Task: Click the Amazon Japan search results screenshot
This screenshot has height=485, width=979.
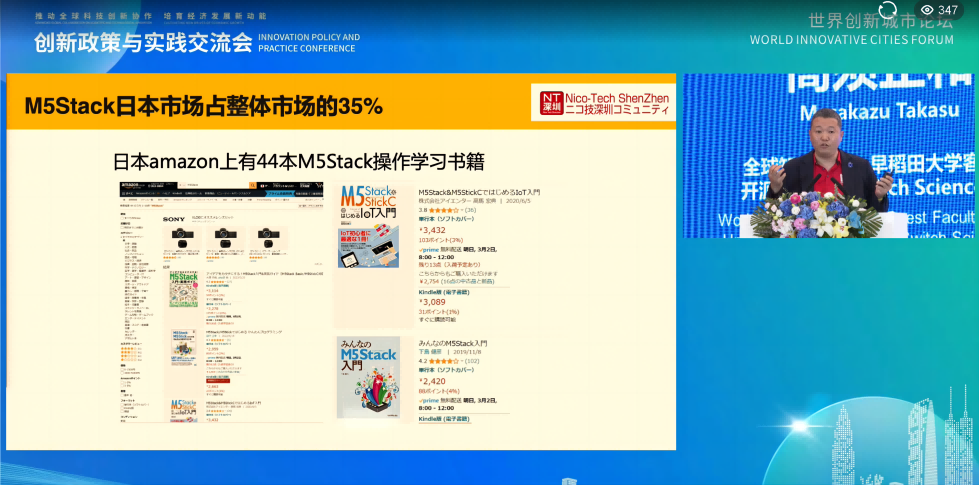Action: point(222,303)
